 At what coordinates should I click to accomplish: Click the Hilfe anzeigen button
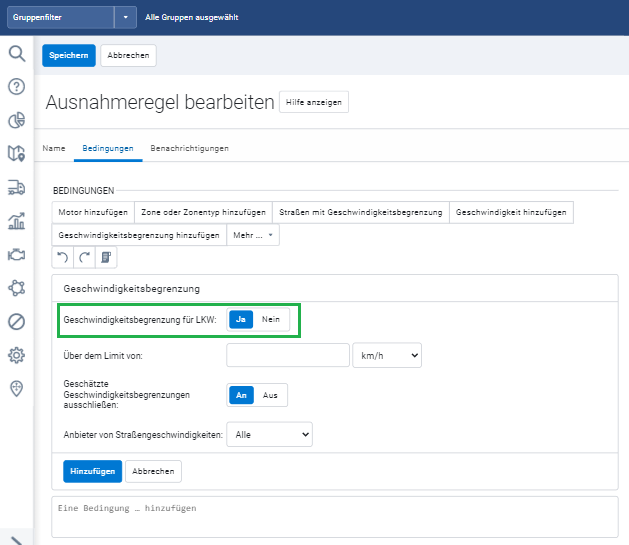pos(314,102)
